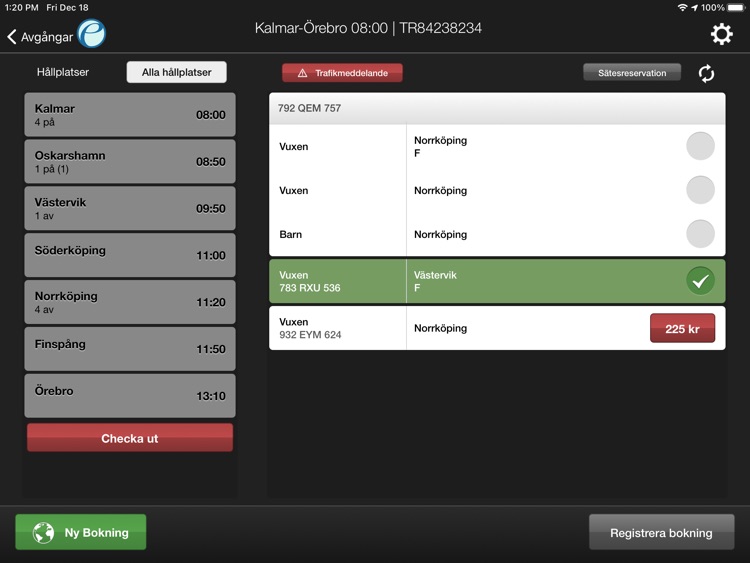The image size is (750, 563).
Task: Tap the 225 kr payment button
Action: (682, 329)
